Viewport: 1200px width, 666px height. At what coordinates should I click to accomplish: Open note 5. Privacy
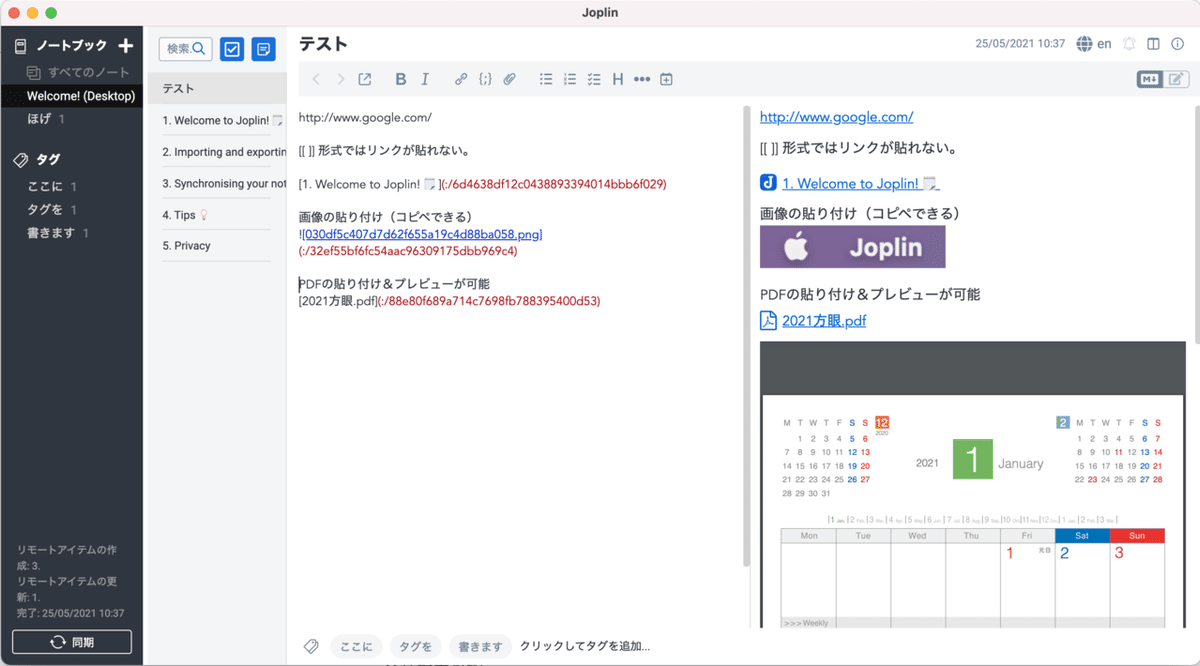tap(217, 245)
